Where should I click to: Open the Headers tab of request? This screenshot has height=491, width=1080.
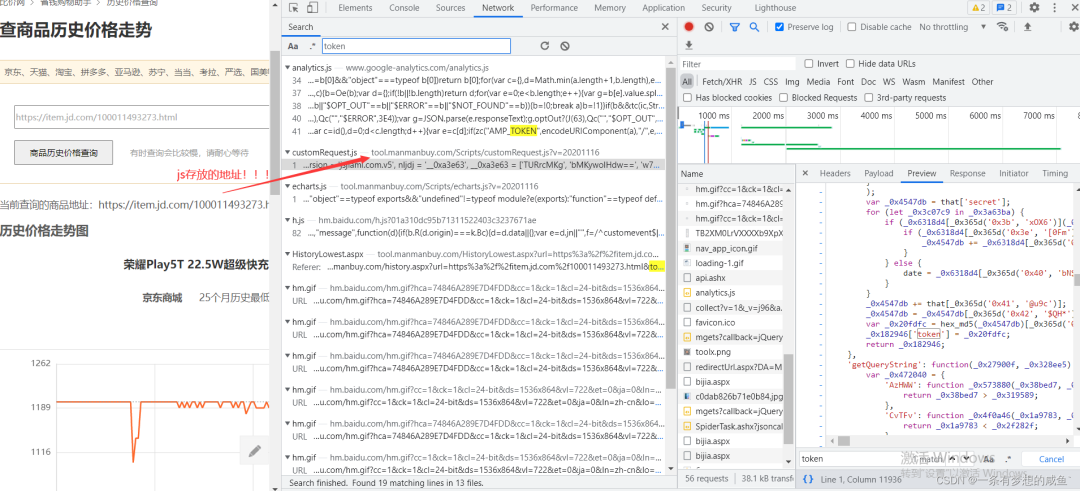click(835, 174)
